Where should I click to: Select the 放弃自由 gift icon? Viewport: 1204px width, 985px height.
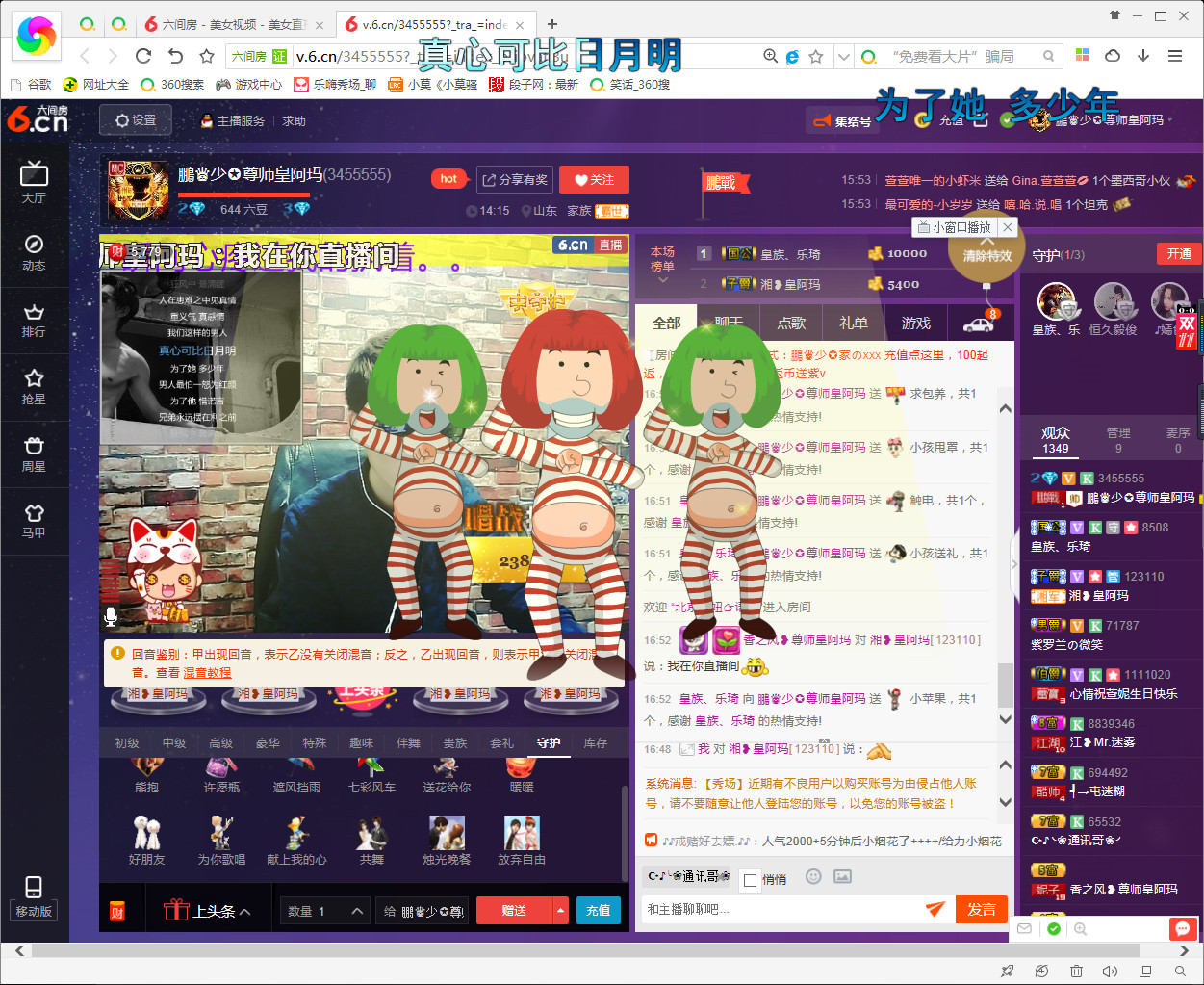click(x=522, y=841)
